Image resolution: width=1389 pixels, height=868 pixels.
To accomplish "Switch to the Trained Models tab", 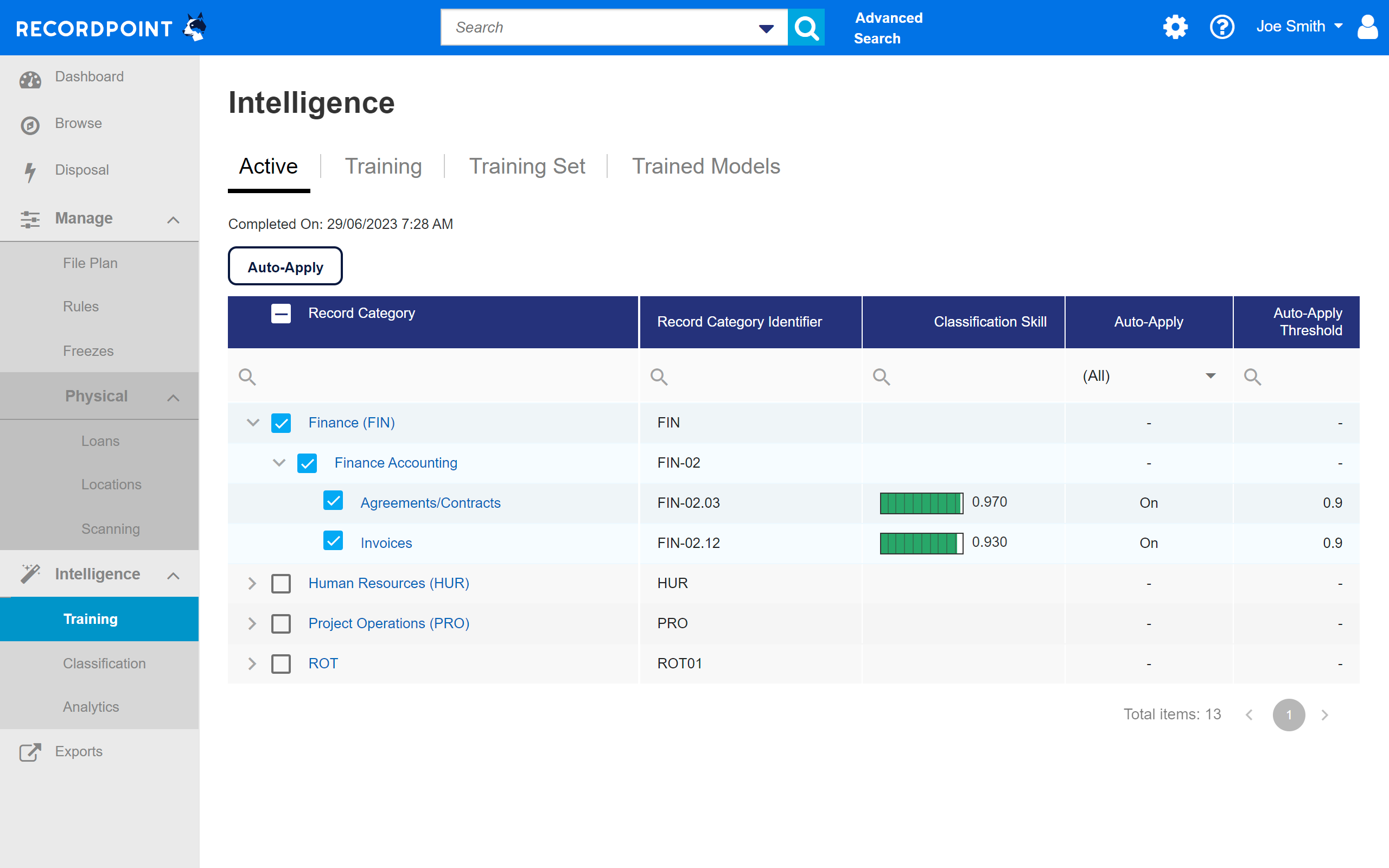I will tap(706, 167).
